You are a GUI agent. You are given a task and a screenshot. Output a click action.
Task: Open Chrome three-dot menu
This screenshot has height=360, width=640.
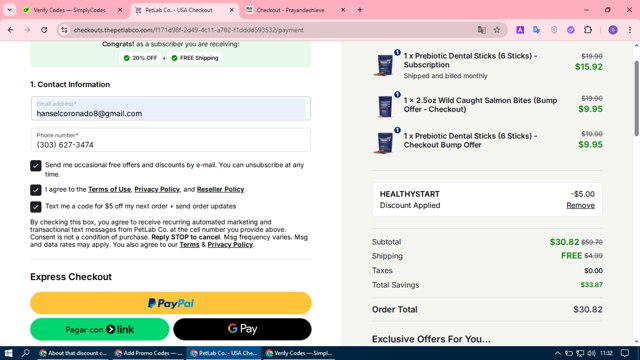point(630,30)
